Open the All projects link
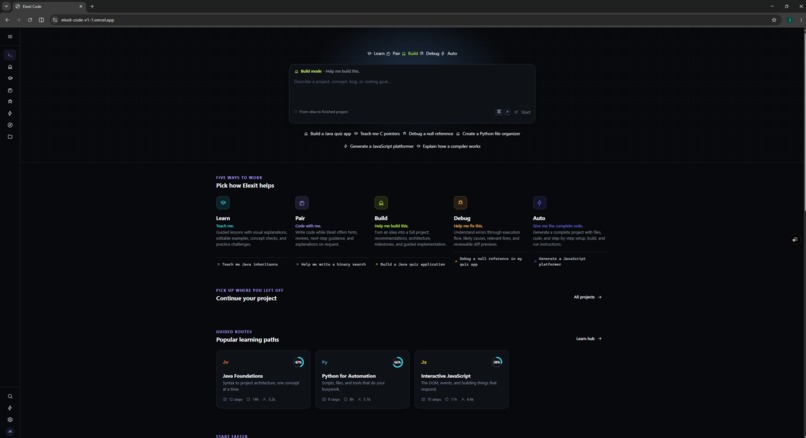 (x=588, y=297)
